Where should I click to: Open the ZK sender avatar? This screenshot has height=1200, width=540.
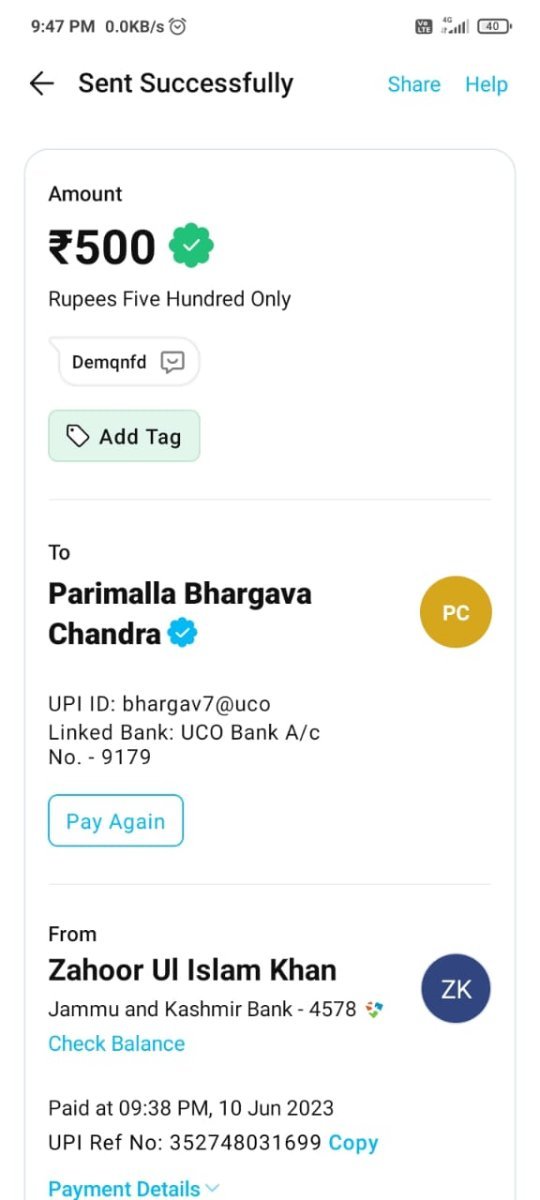click(x=456, y=989)
